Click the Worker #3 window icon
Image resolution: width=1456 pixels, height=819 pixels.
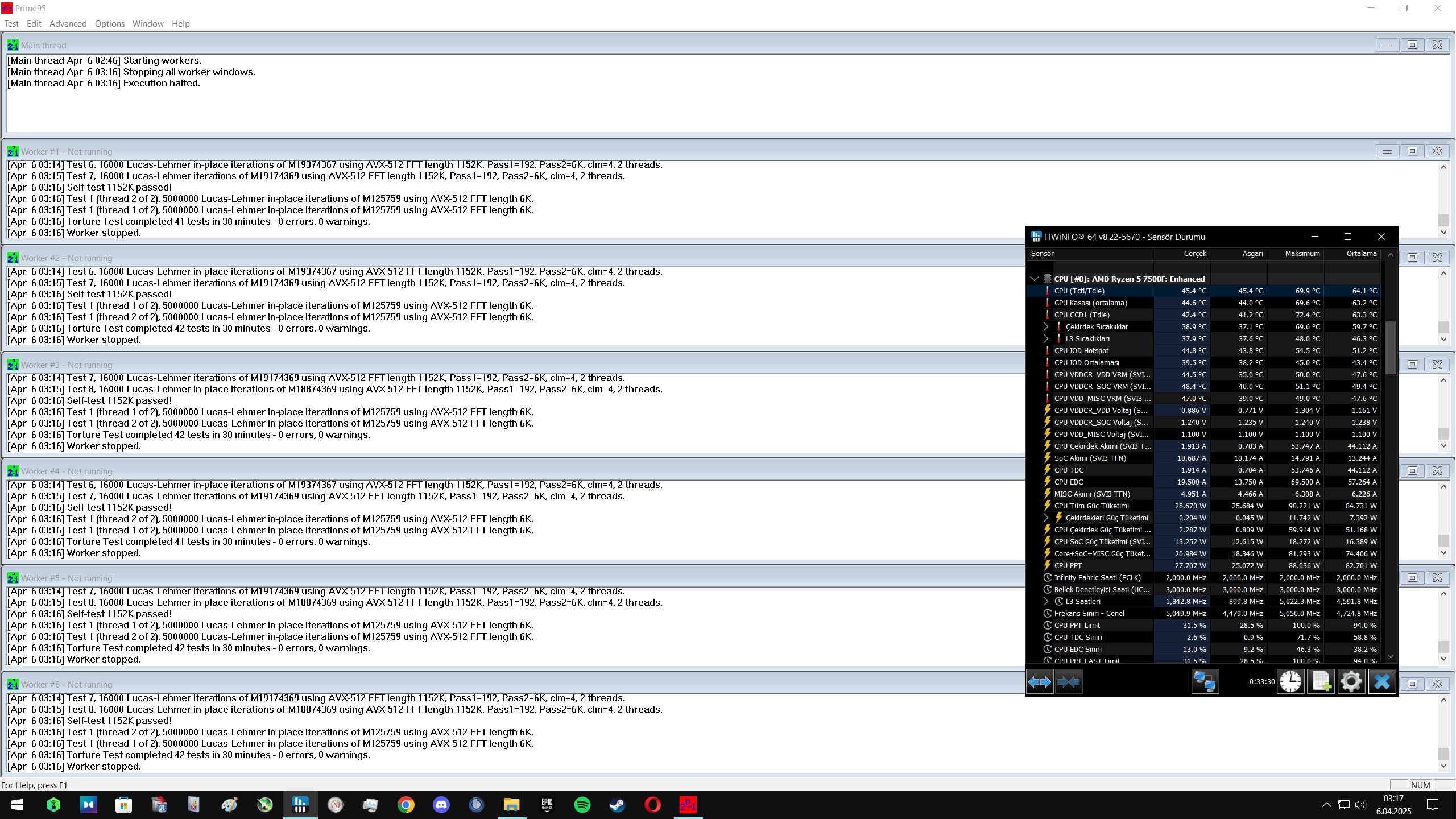coord(13,365)
